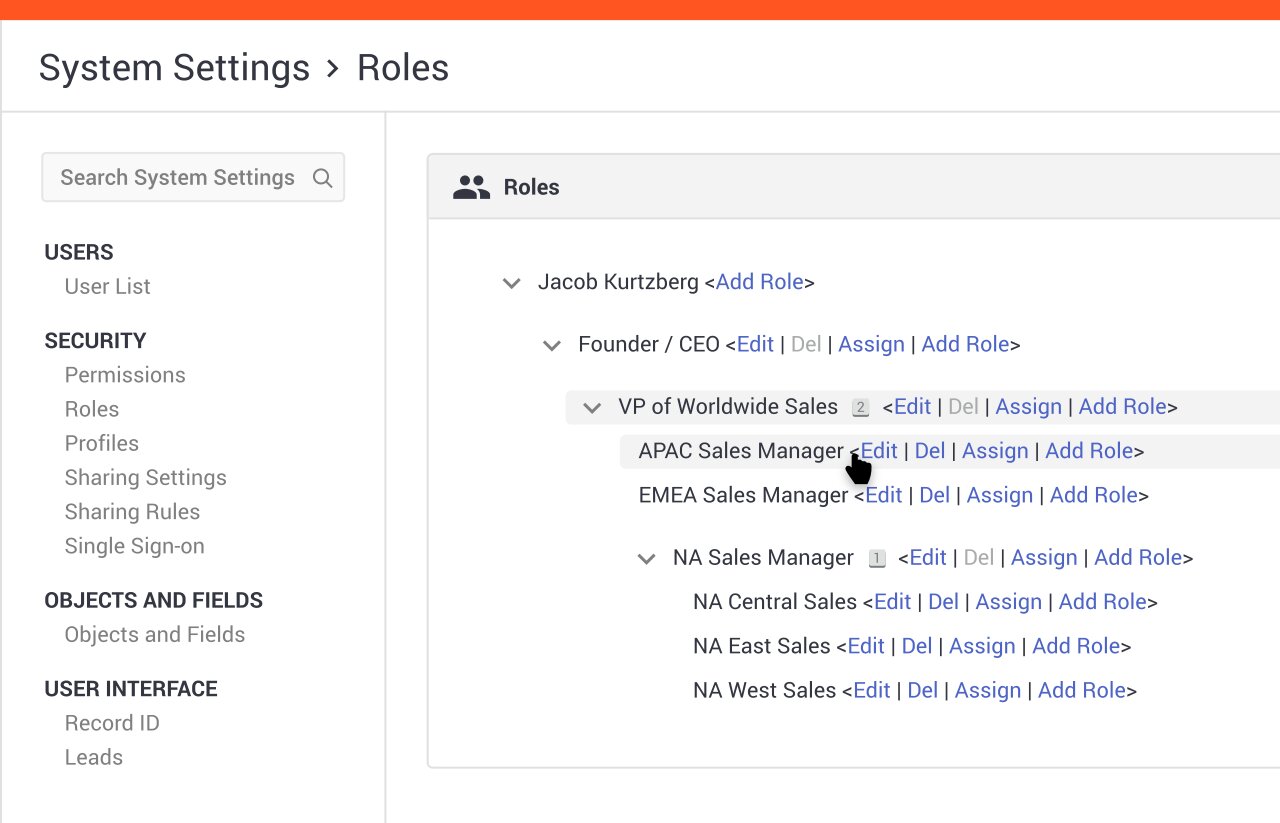Delete the EMEA Sales Manager role
Image resolution: width=1280 pixels, height=823 pixels.
coord(934,495)
